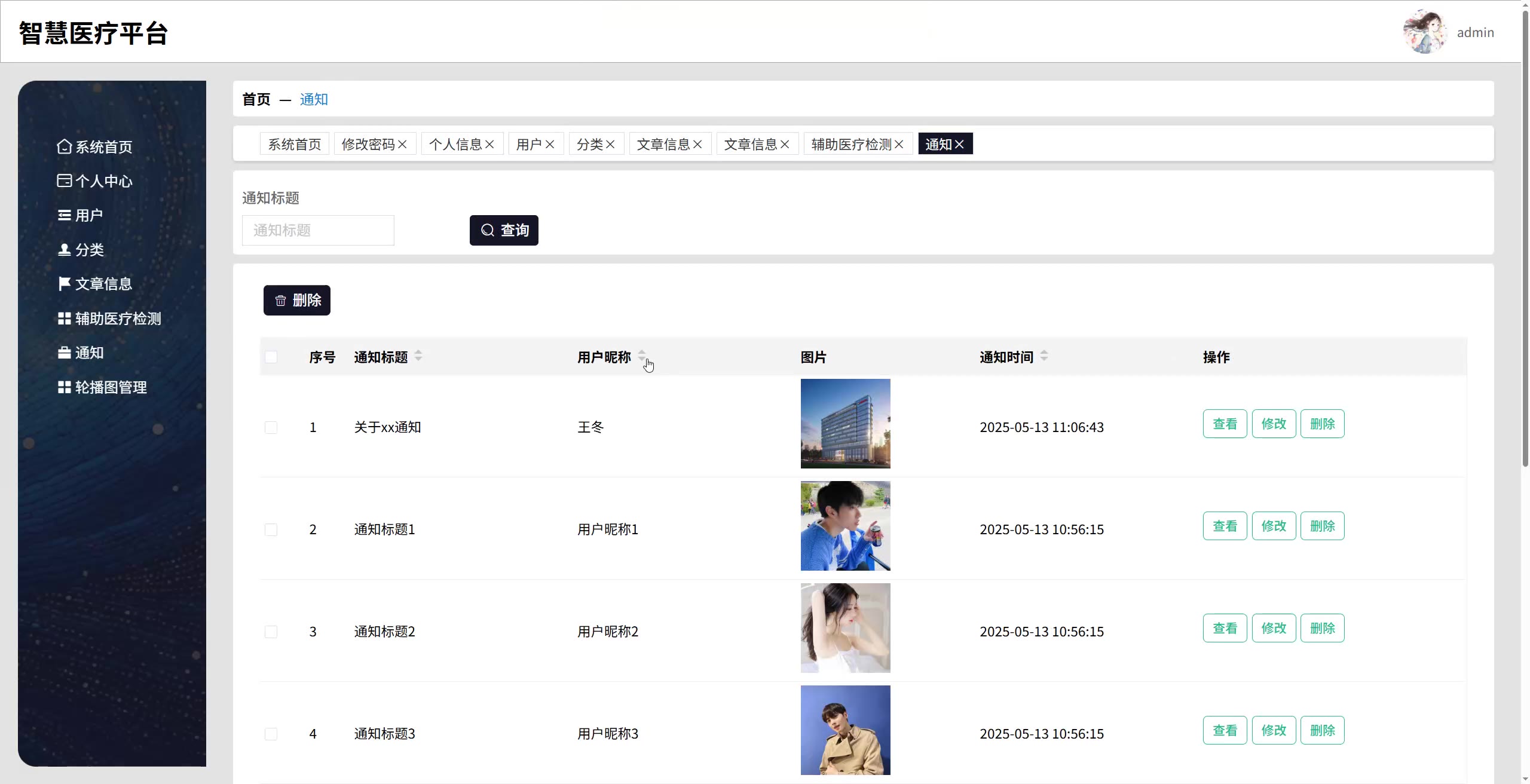Image resolution: width=1530 pixels, height=784 pixels.
Task: Click the 通知标题 search input field
Action: (x=318, y=230)
